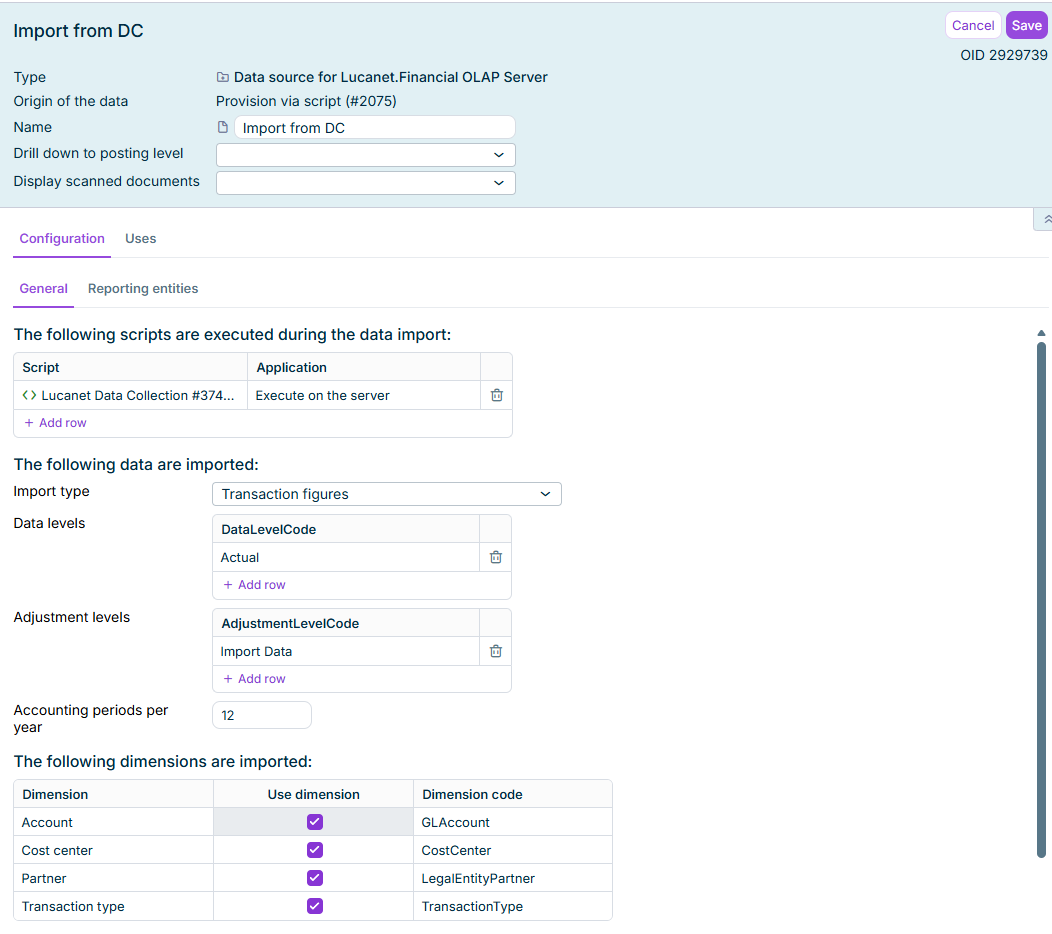Open the Reporting entities sub-tab
The height and width of the screenshot is (934, 1052).
(143, 289)
